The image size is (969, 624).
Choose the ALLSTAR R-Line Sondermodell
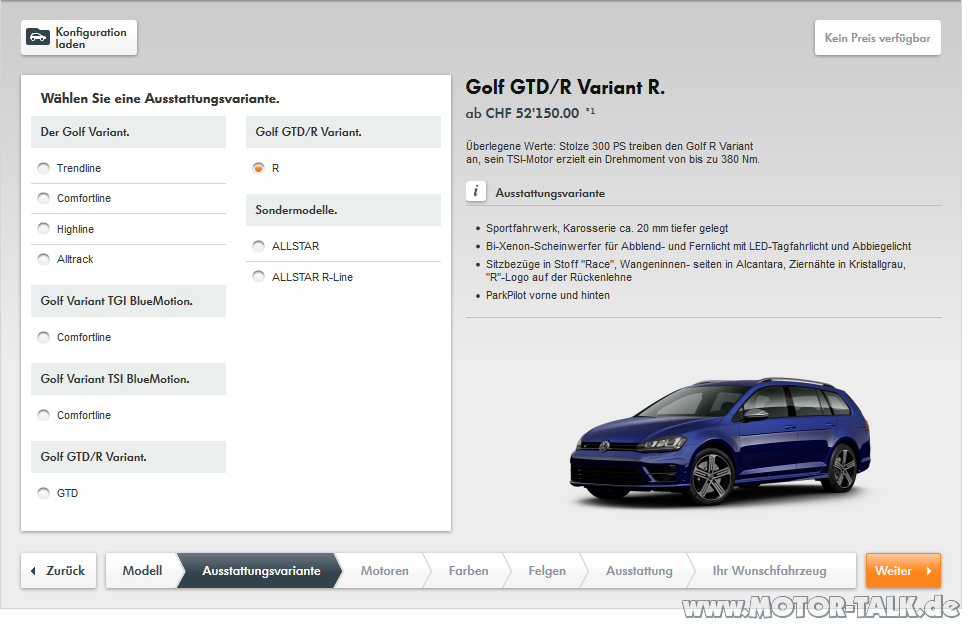click(x=258, y=277)
